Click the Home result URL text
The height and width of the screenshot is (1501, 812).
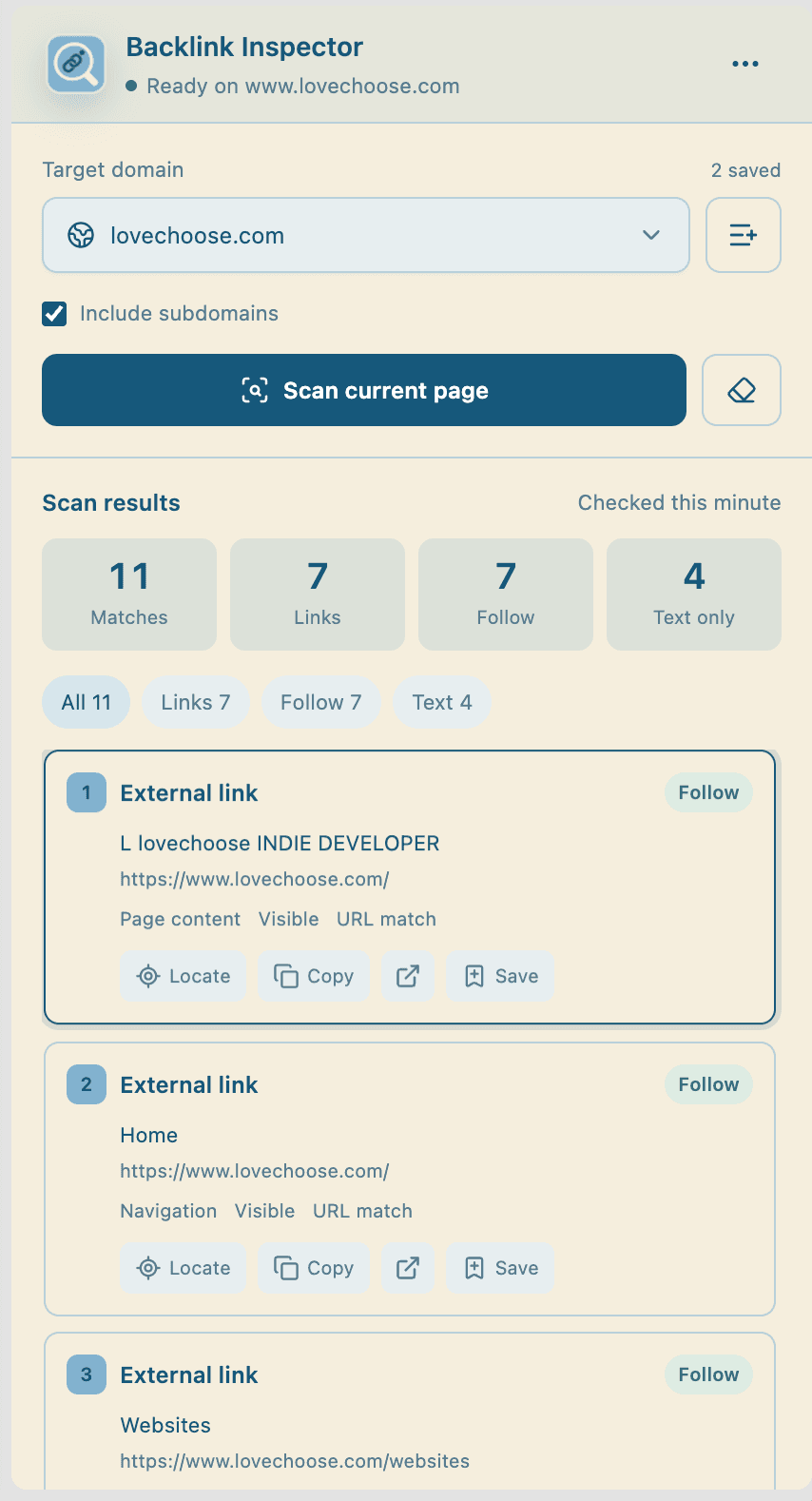click(x=255, y=1171)
